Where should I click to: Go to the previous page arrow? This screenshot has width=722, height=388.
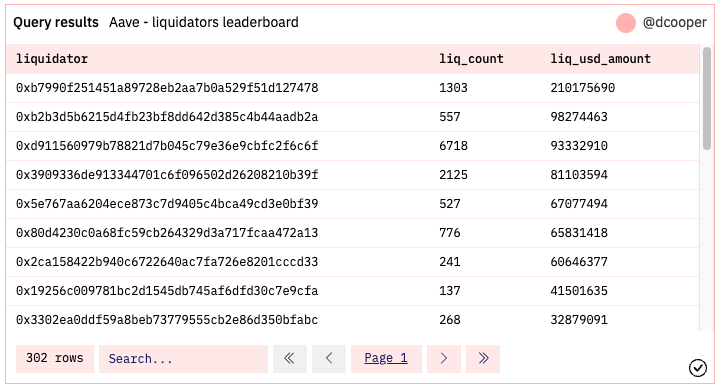(329, 359)
